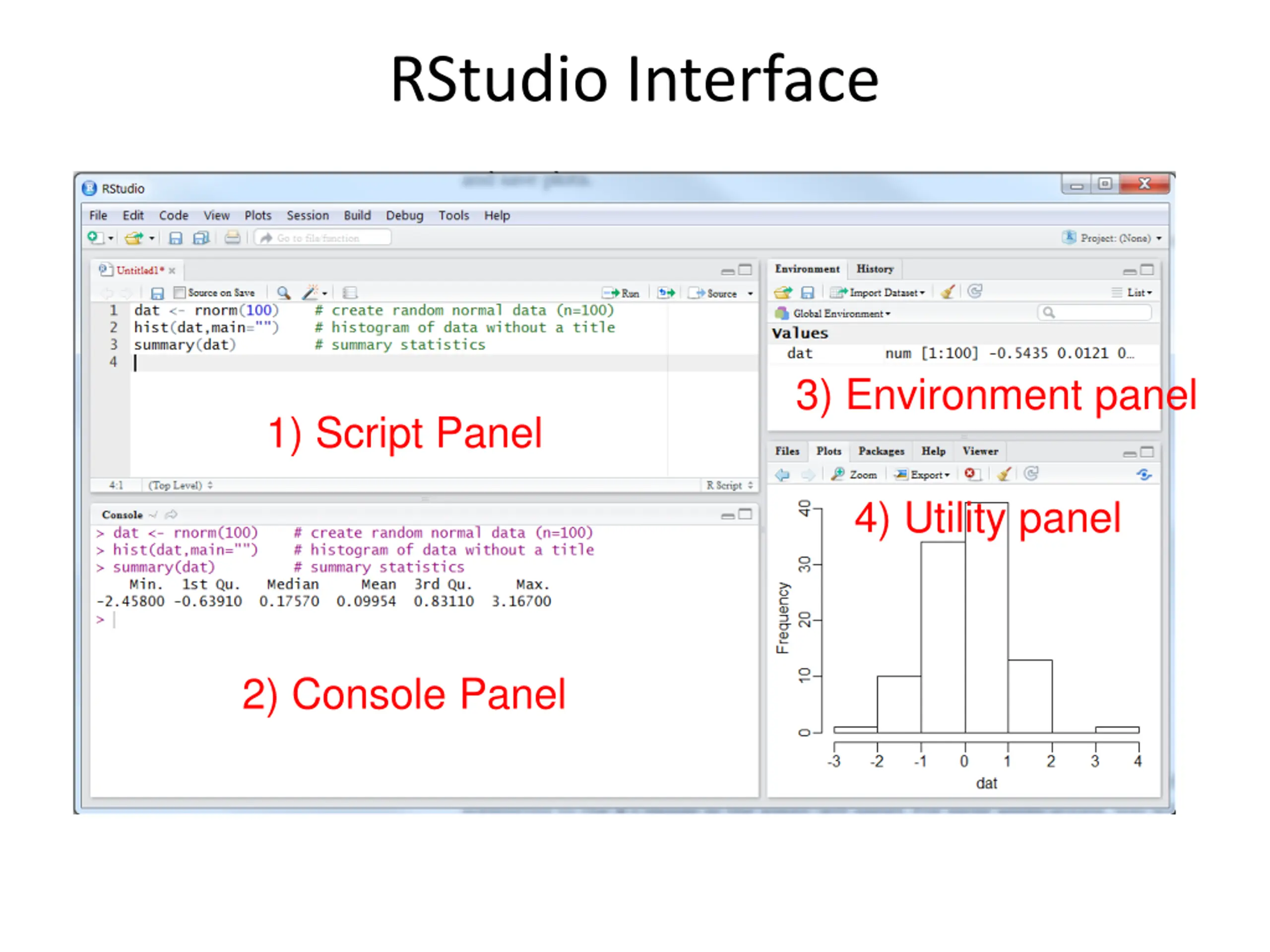1270x952 pixels.
Task: Click the Environment search field
Action: coord(1094,313)
